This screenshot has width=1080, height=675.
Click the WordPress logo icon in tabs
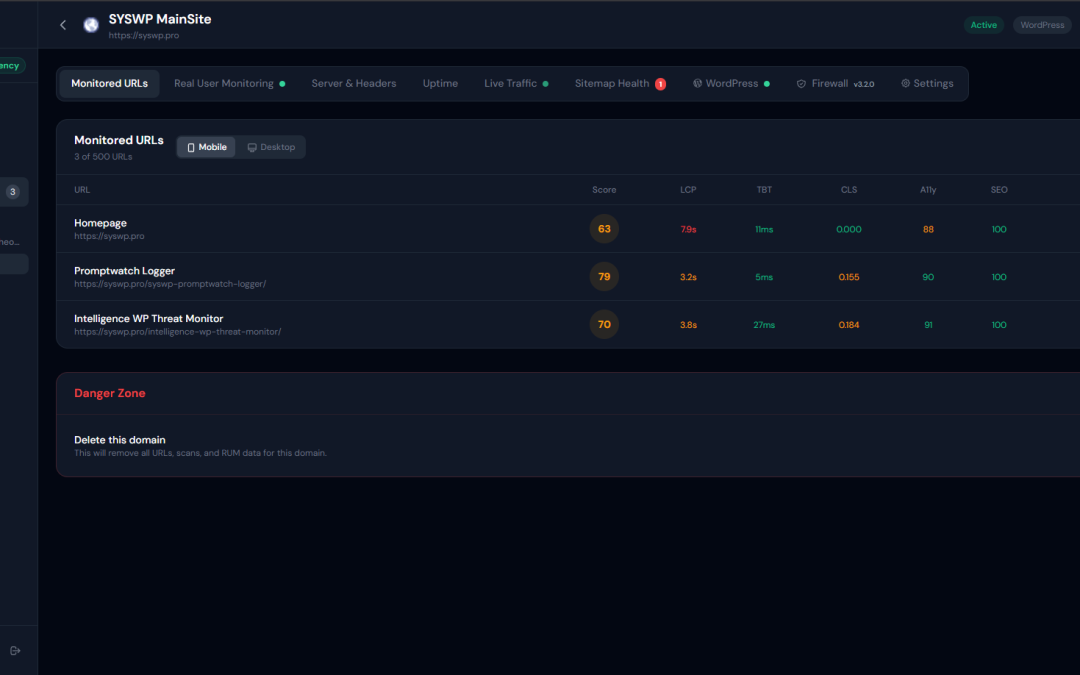point(698,83)
